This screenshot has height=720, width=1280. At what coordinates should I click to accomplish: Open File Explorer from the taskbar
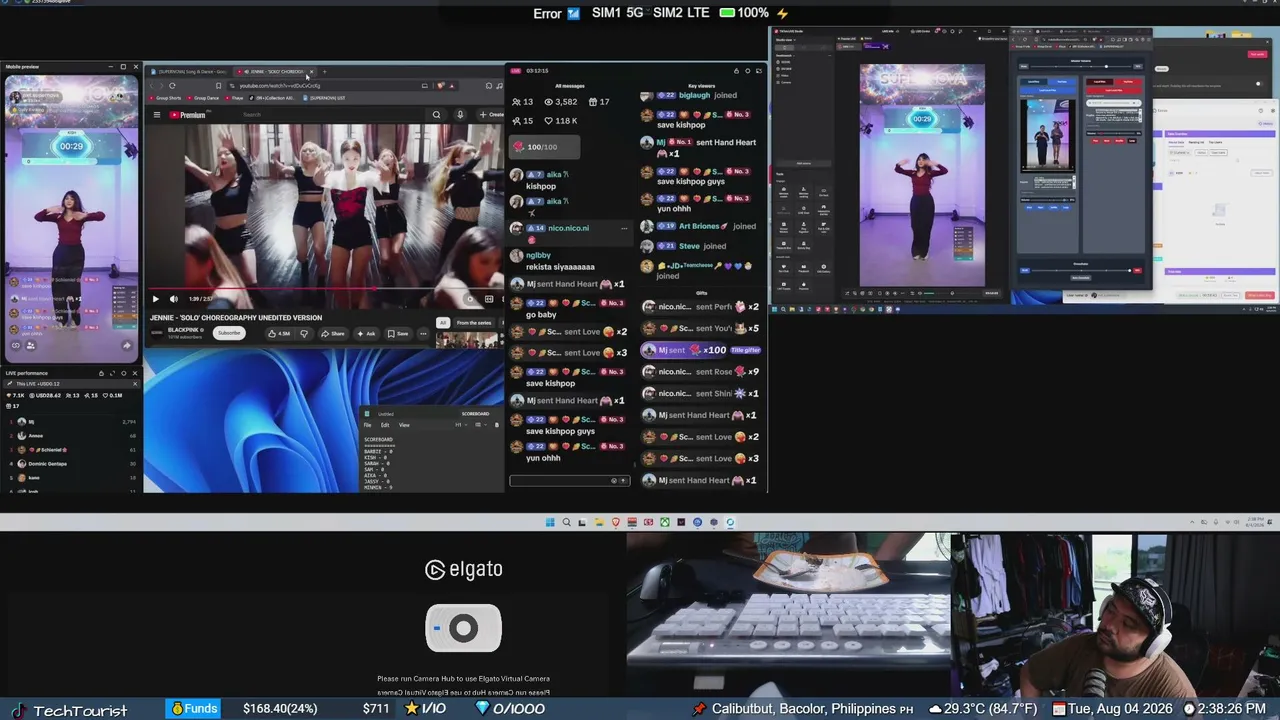(599, 522)
